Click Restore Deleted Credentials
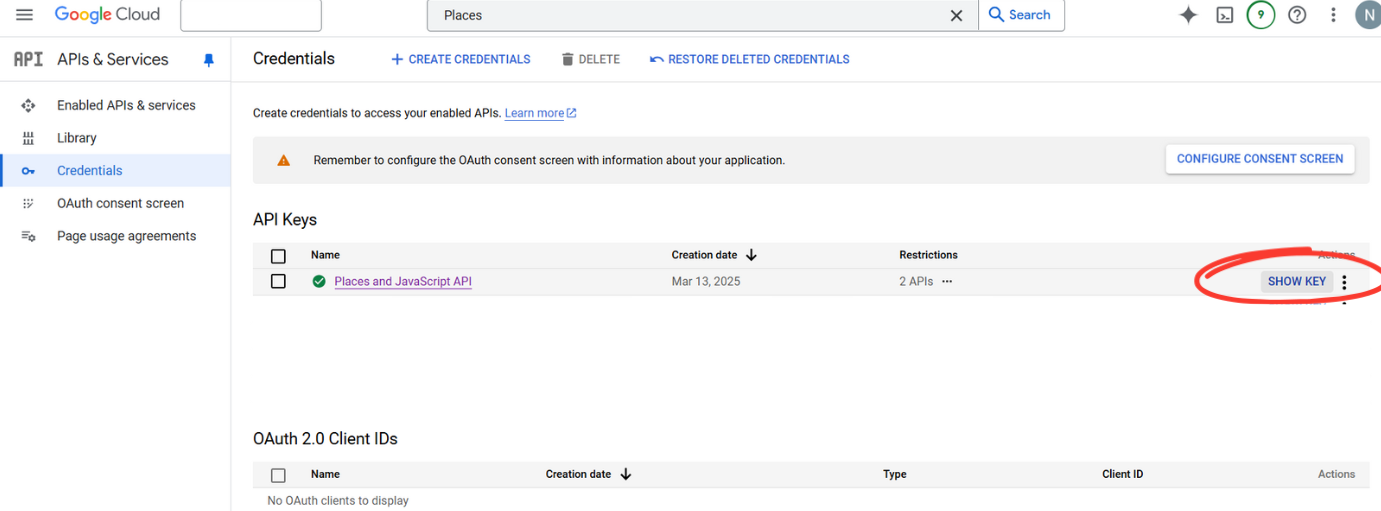This screenshot has width=1381, height=511. click(x=749, y=59)
